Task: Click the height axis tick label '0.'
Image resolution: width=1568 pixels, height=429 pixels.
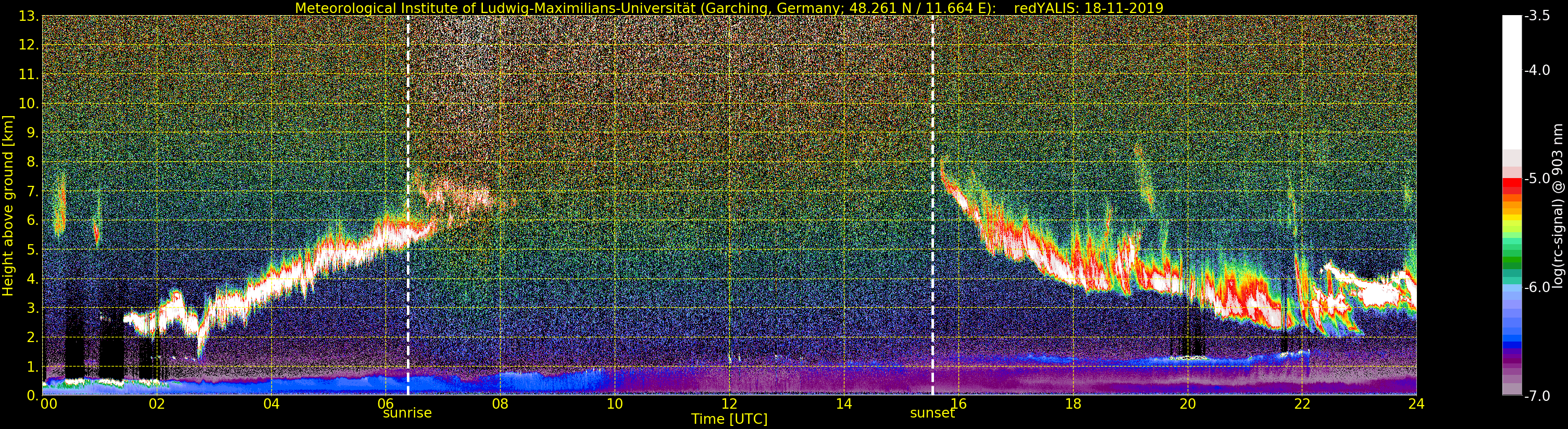Action: [32, 396]
